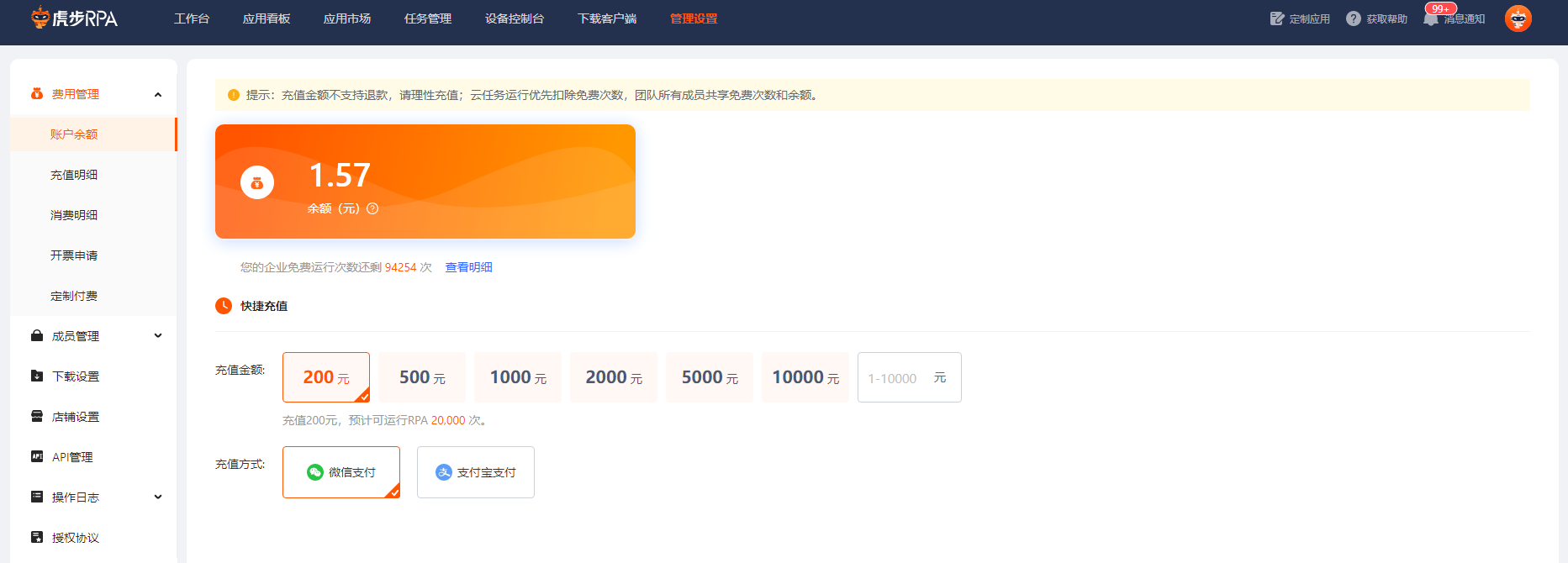
Task: Click the 成员管理 briefcase icon
Action: coord(37,336)
